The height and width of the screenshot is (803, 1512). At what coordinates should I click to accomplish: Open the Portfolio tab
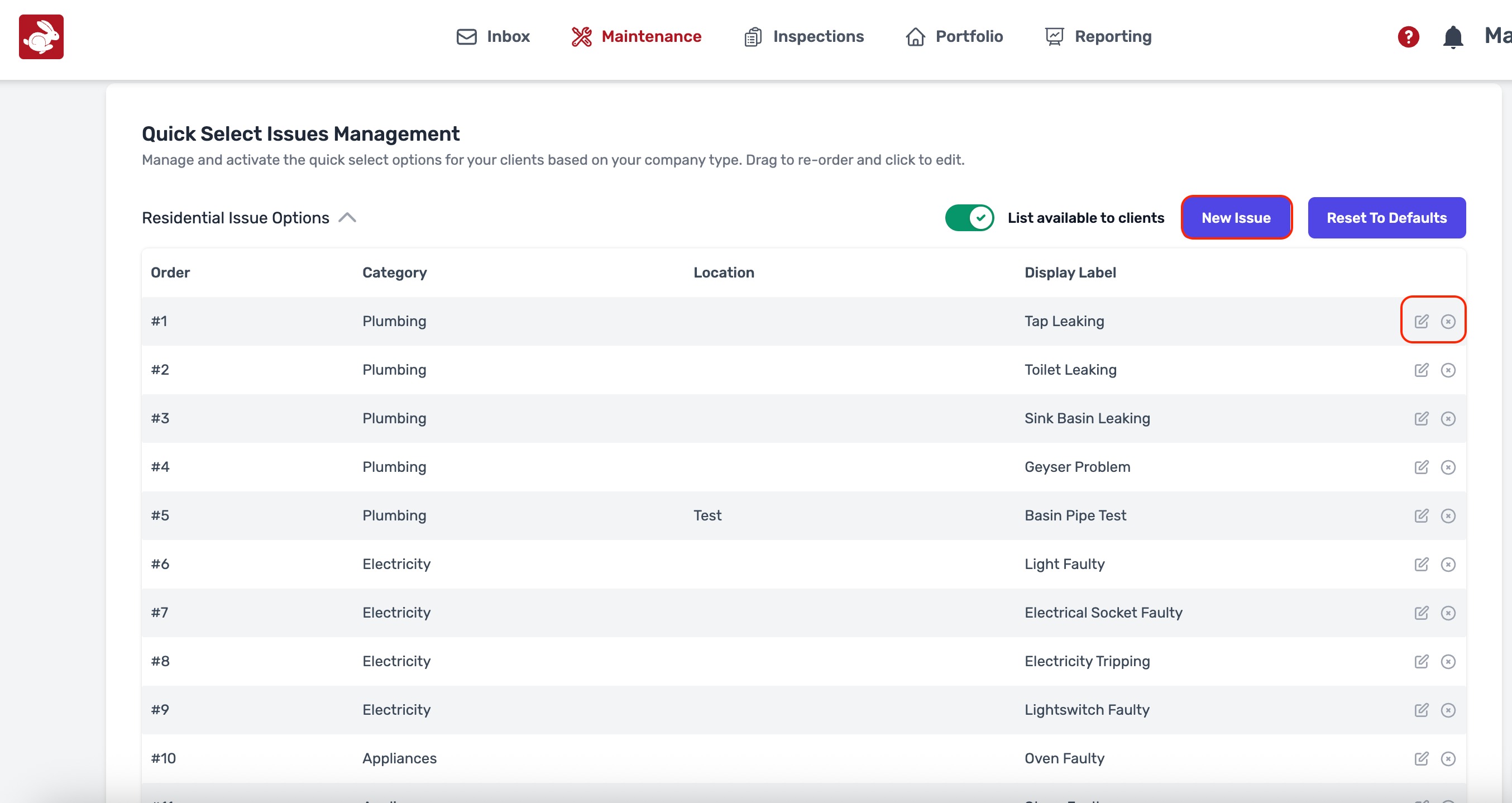(x=954, y=36)
